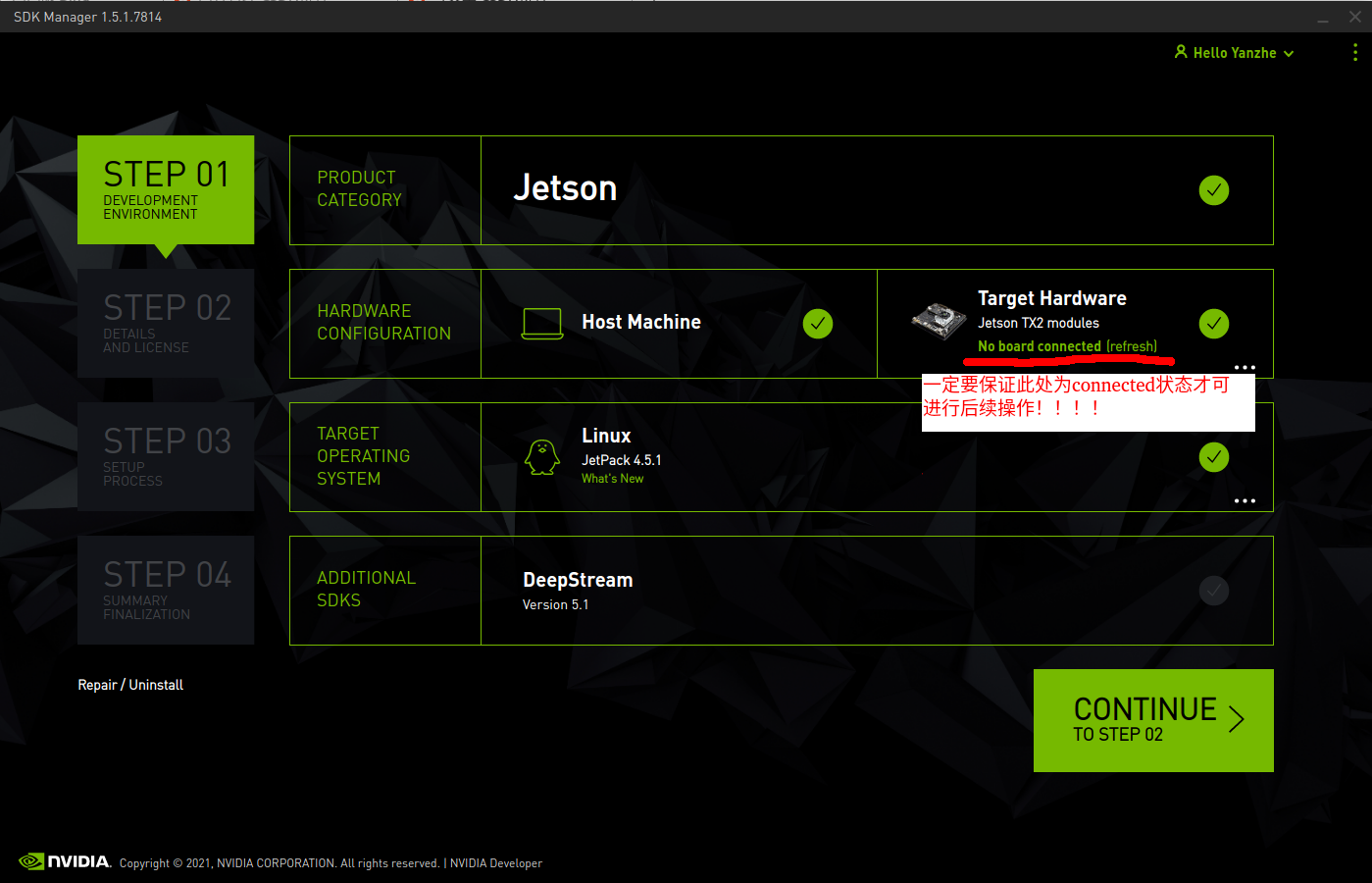
Task: Click the Linux penguin icon
Action: [542, 457]
